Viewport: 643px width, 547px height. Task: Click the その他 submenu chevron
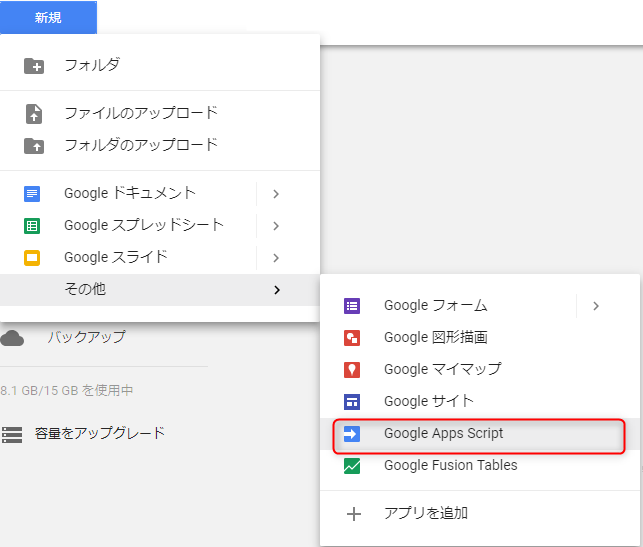(x=277, y=290)
